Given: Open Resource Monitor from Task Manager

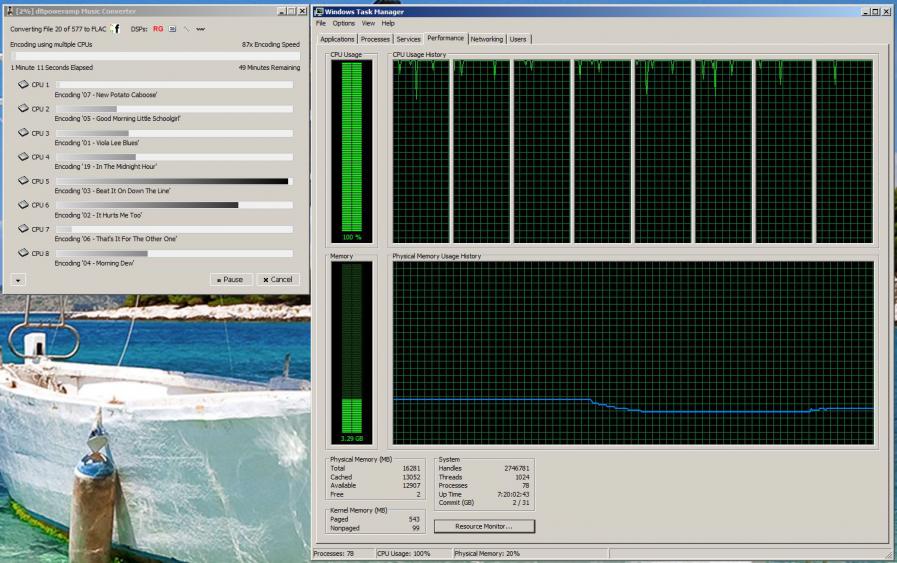Looking at the screenshot, I should coord(484,526).
